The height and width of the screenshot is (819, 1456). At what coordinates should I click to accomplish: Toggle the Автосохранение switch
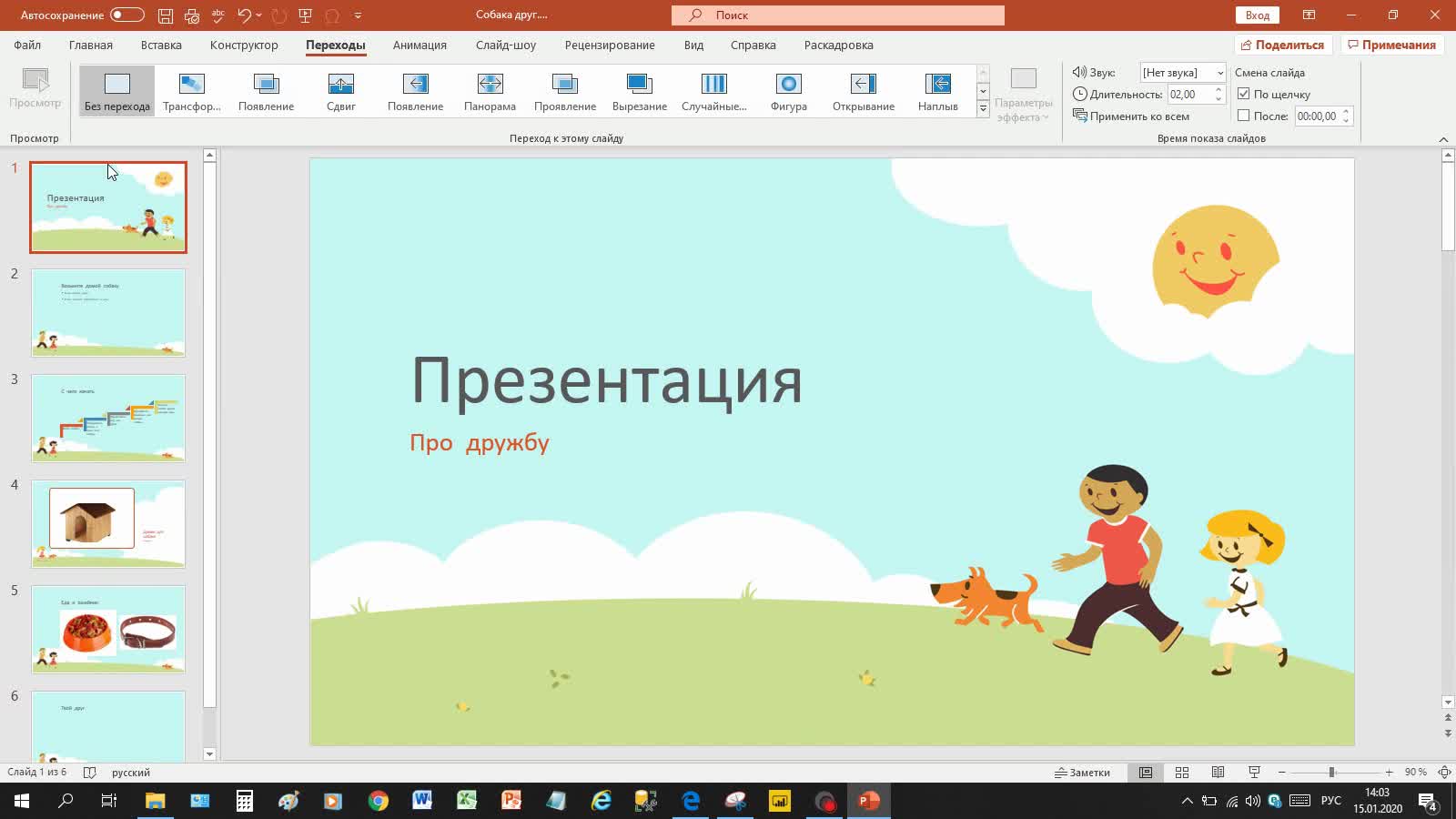coord(127,15)
